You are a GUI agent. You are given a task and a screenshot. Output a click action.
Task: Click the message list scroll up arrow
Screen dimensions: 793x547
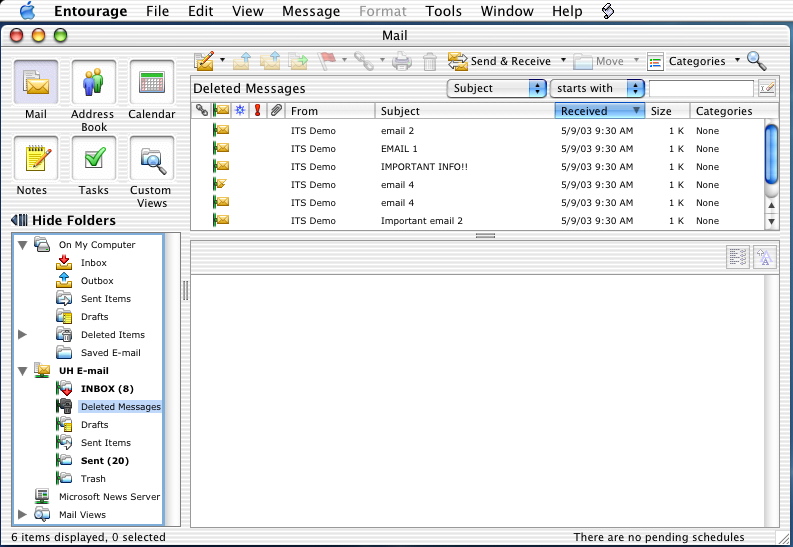(771, 205)
